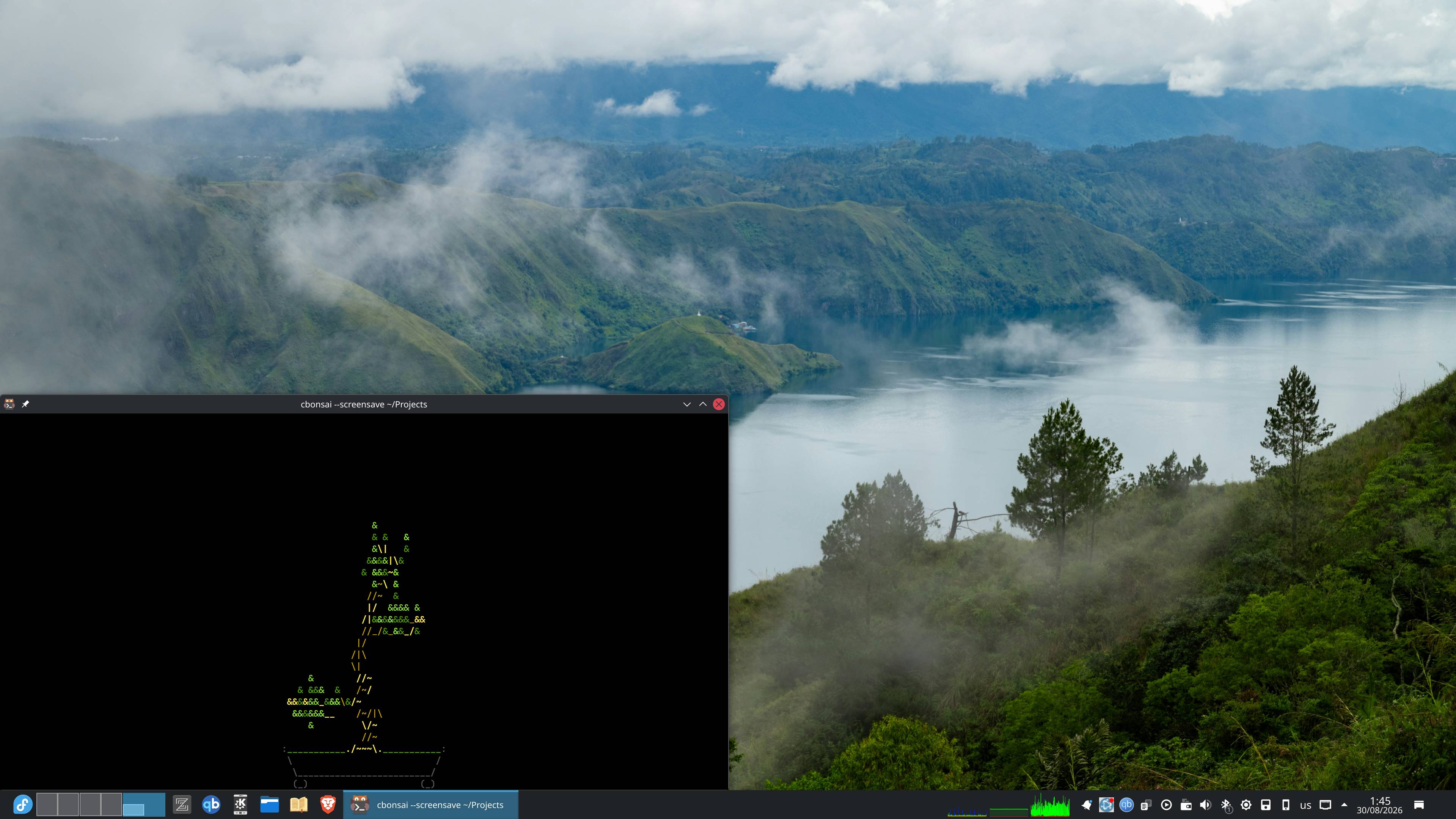The height and width of the screenshot is (819, 1456).
Task: Toggle the pin on the terminal title bar
Action: (x=25, y=404)
